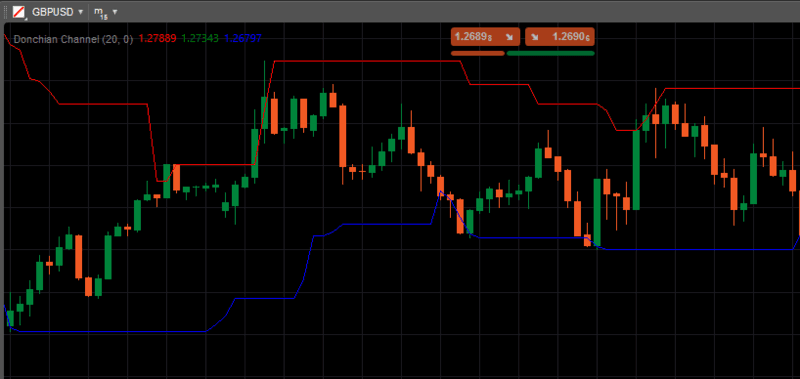Screen dimensions: 800x379
Task: Click the sell price button 1.2689
Action: [x=485, y=37]
